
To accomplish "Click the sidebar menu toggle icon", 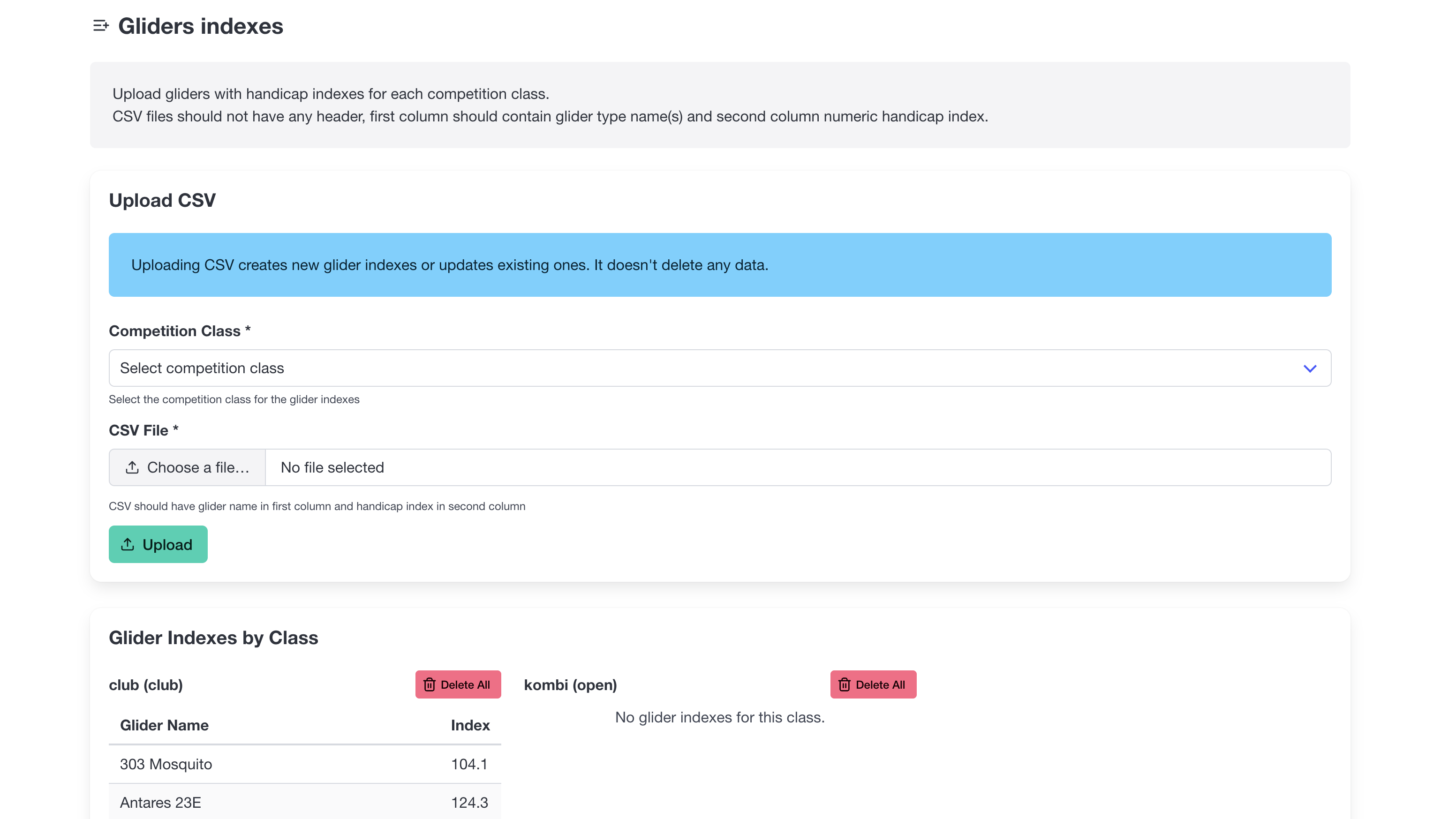I will point(101,25).
